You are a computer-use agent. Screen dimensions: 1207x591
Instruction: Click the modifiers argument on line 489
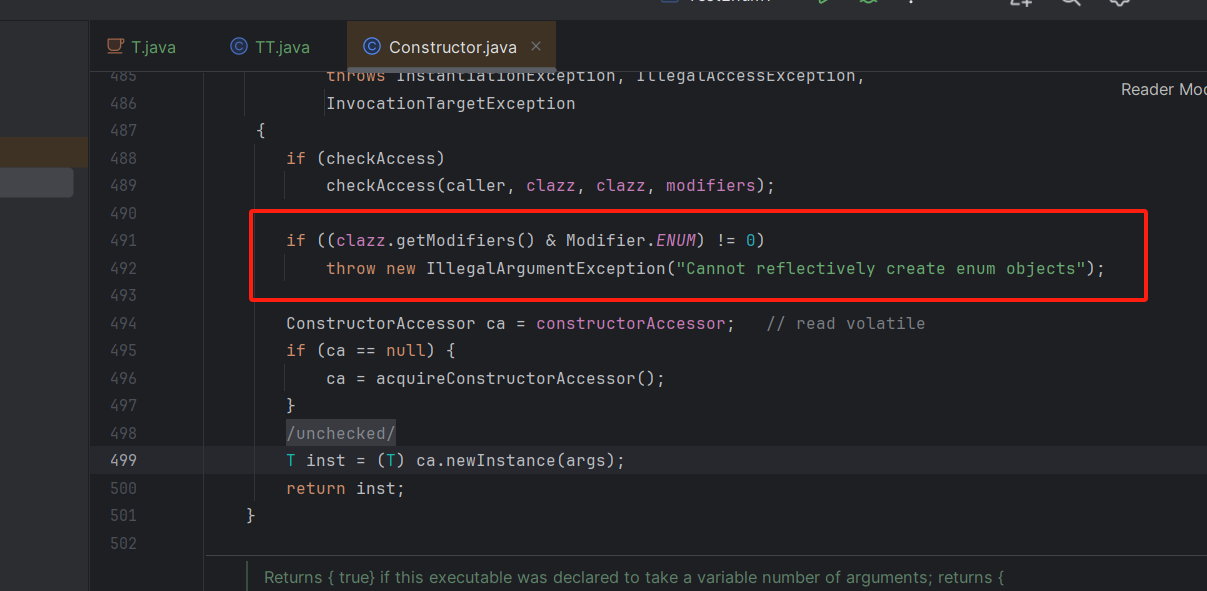(711, 186)
